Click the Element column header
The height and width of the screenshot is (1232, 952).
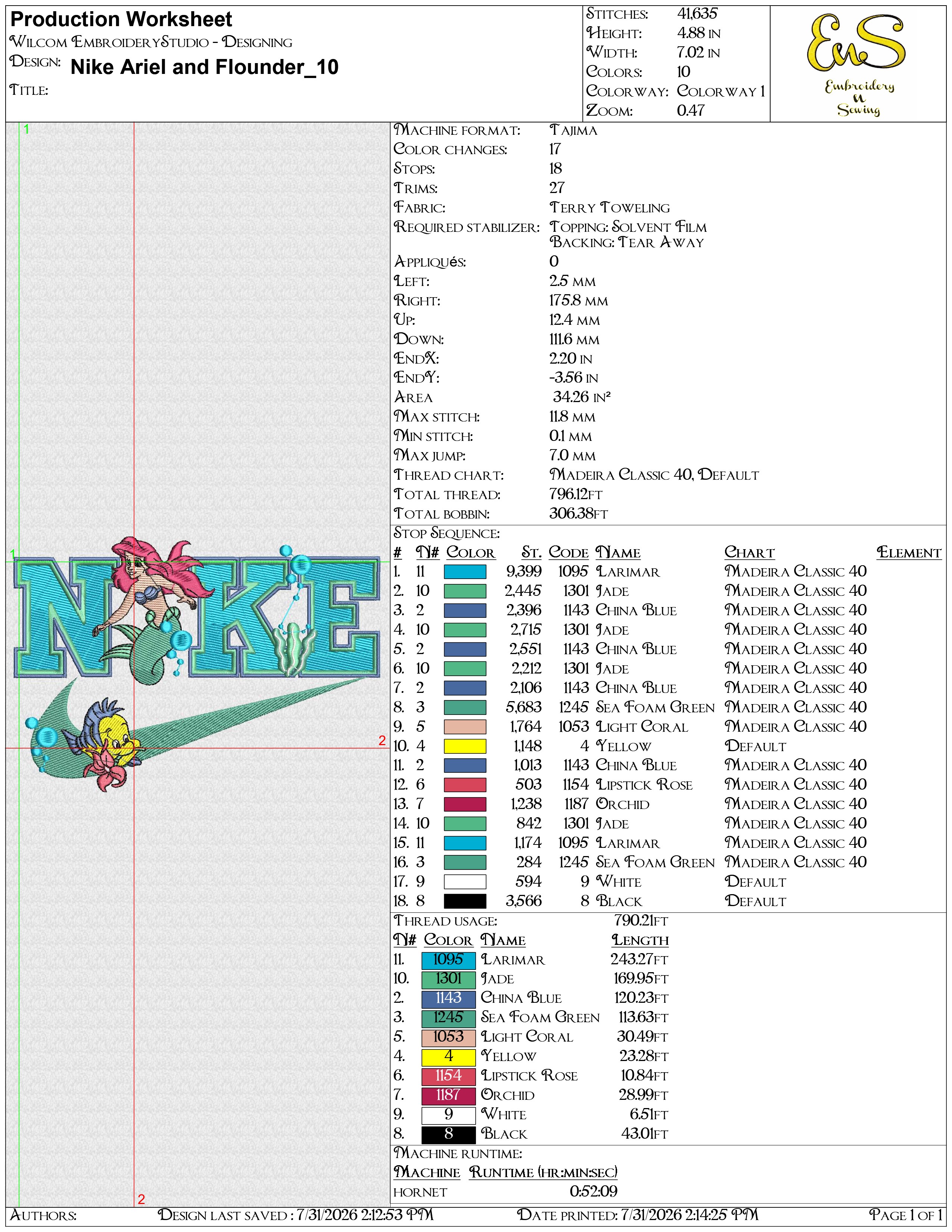click(909, 553)
